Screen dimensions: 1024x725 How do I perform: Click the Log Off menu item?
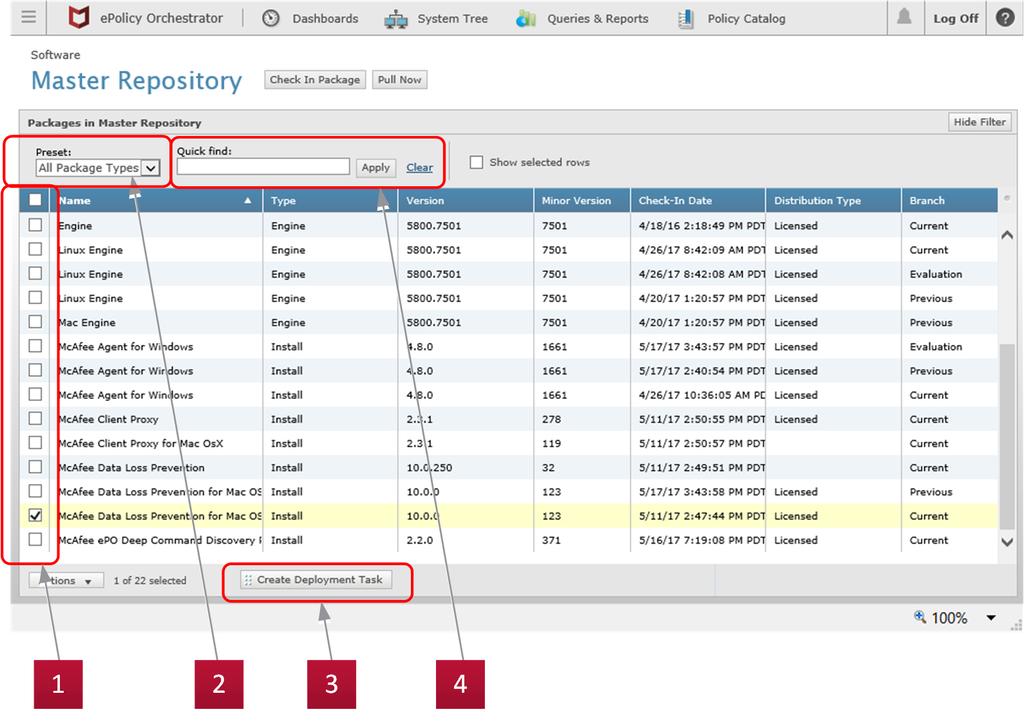click(955, 18)
